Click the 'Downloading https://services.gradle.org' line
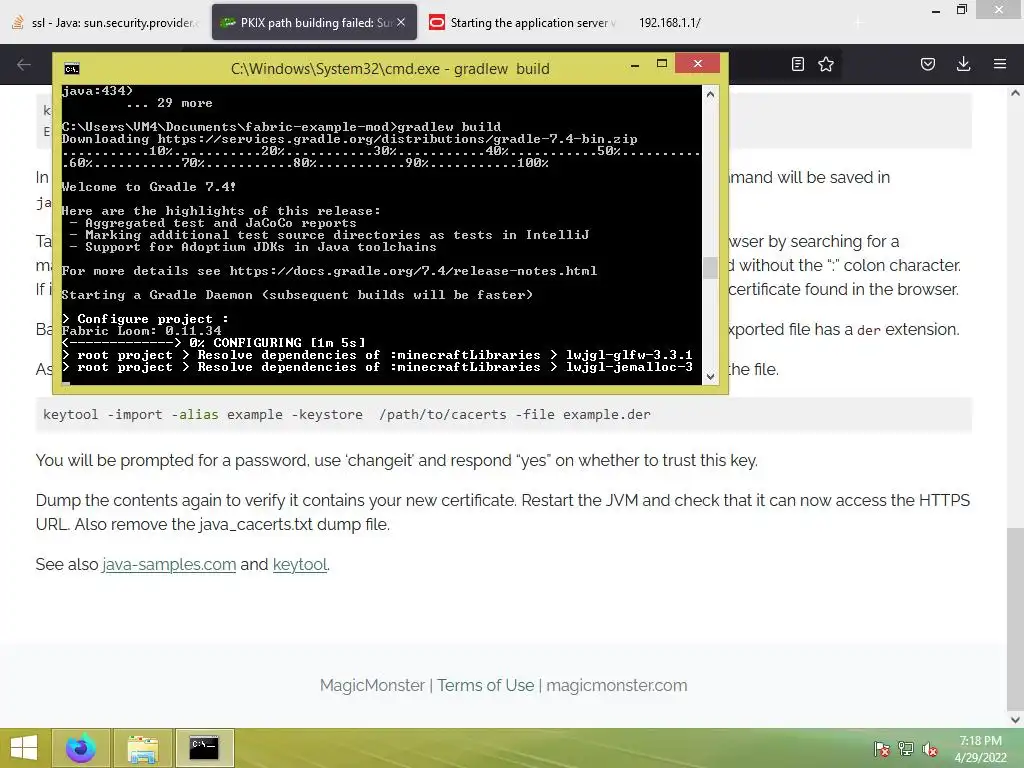Image resolution: width=1024 pixels, height=768 pixels. coord(349,138)
